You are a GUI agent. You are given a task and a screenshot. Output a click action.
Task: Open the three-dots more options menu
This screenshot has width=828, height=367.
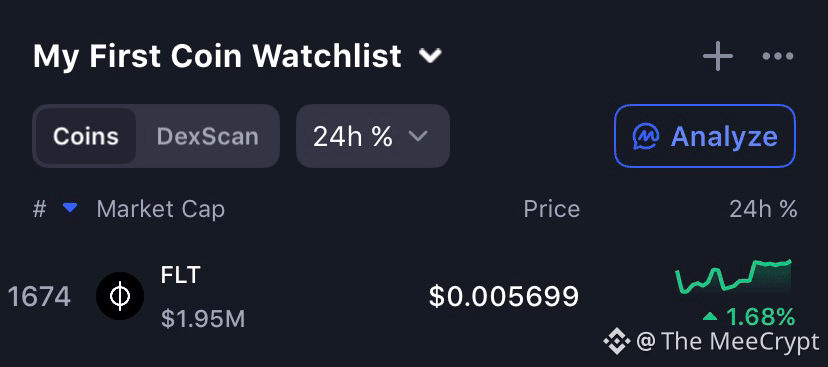778,56
